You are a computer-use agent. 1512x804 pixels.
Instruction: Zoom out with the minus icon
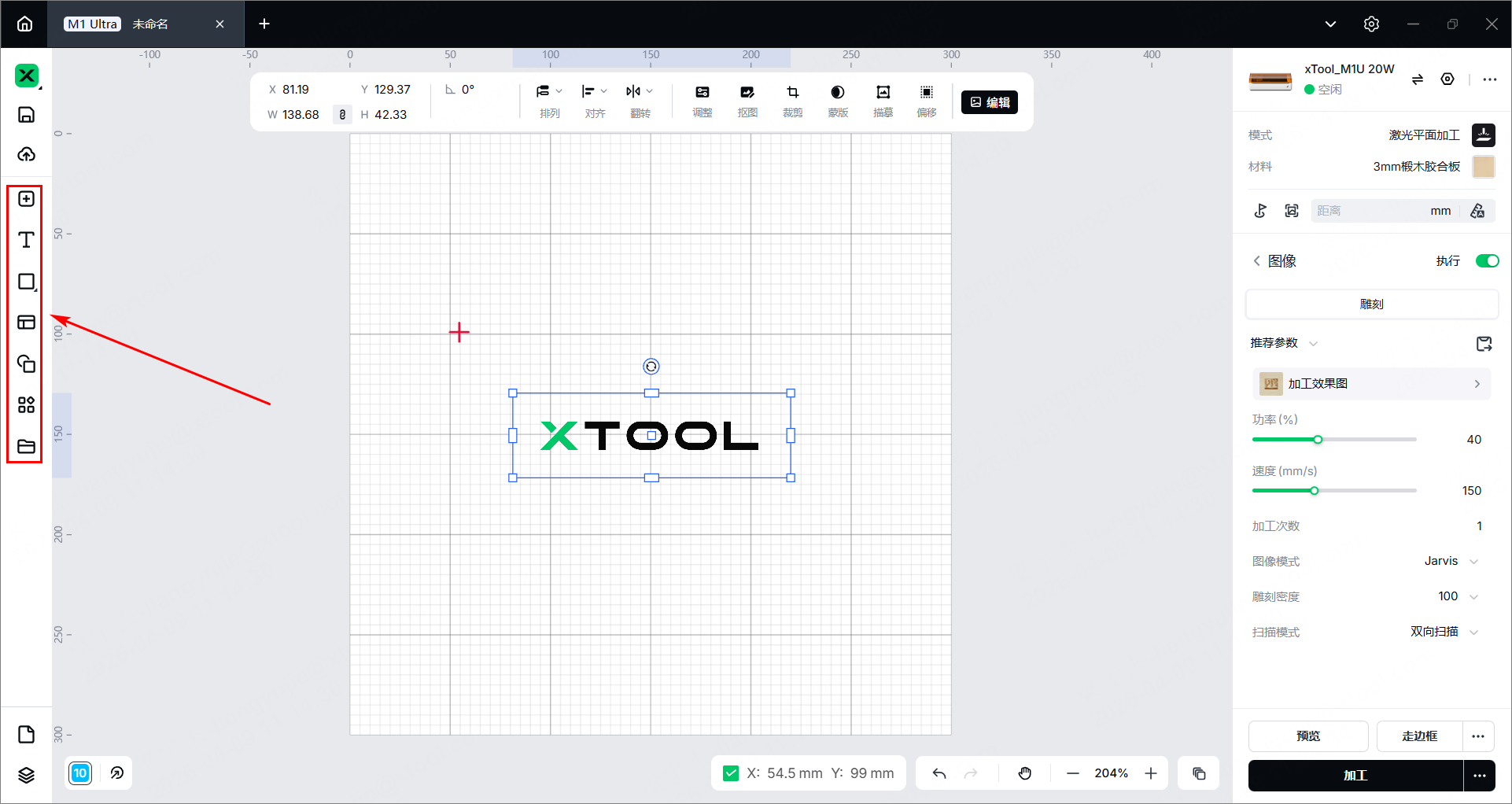point(1073,773)
